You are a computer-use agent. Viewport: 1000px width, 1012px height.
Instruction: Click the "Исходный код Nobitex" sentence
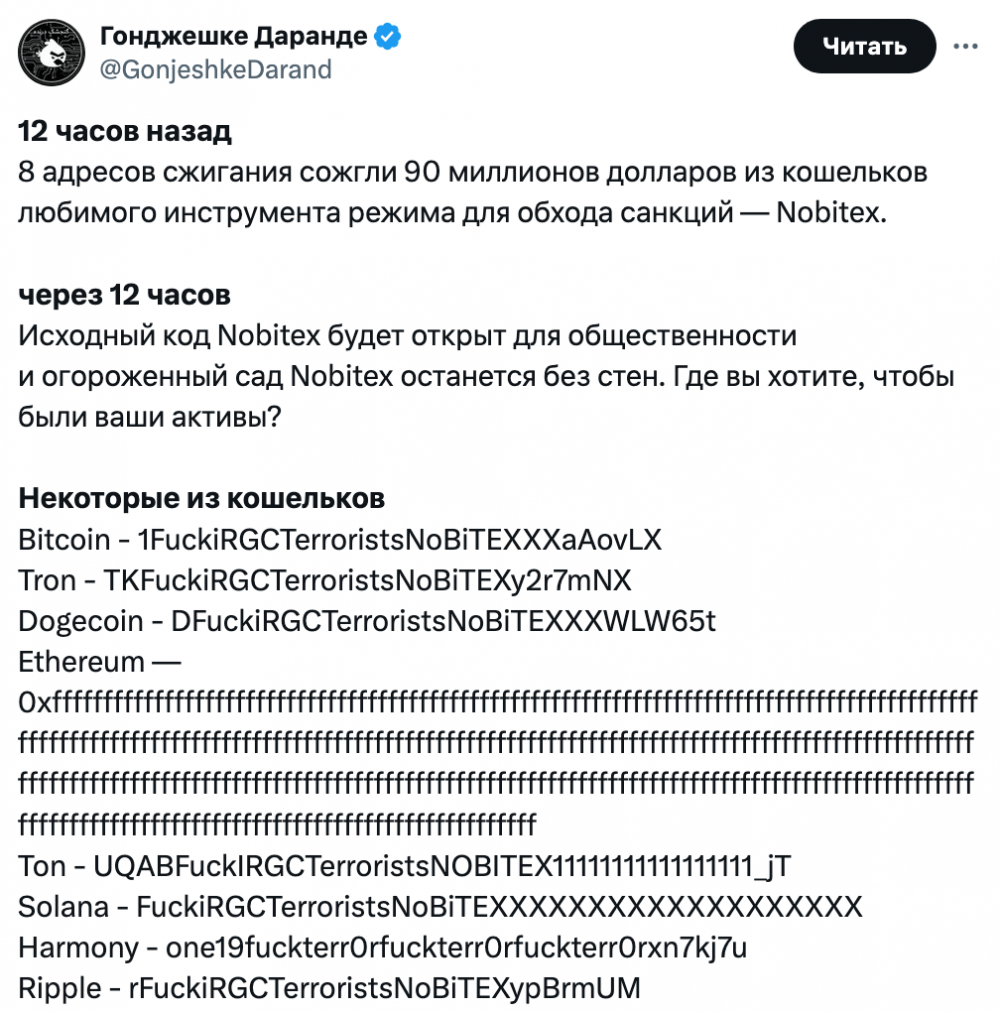coord(408,336)
